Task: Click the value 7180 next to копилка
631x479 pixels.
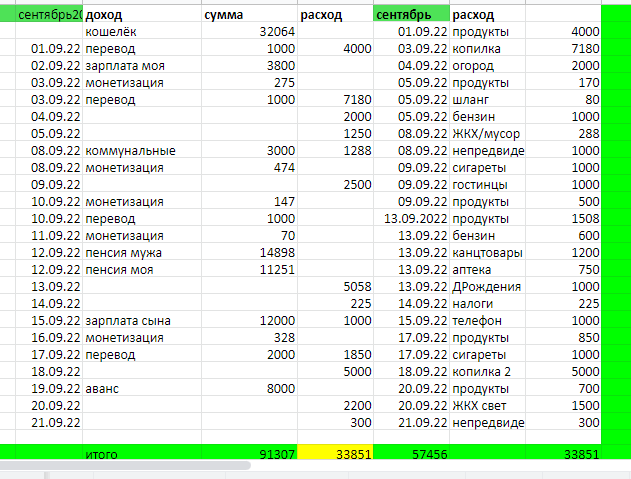Action: [563, 49]
